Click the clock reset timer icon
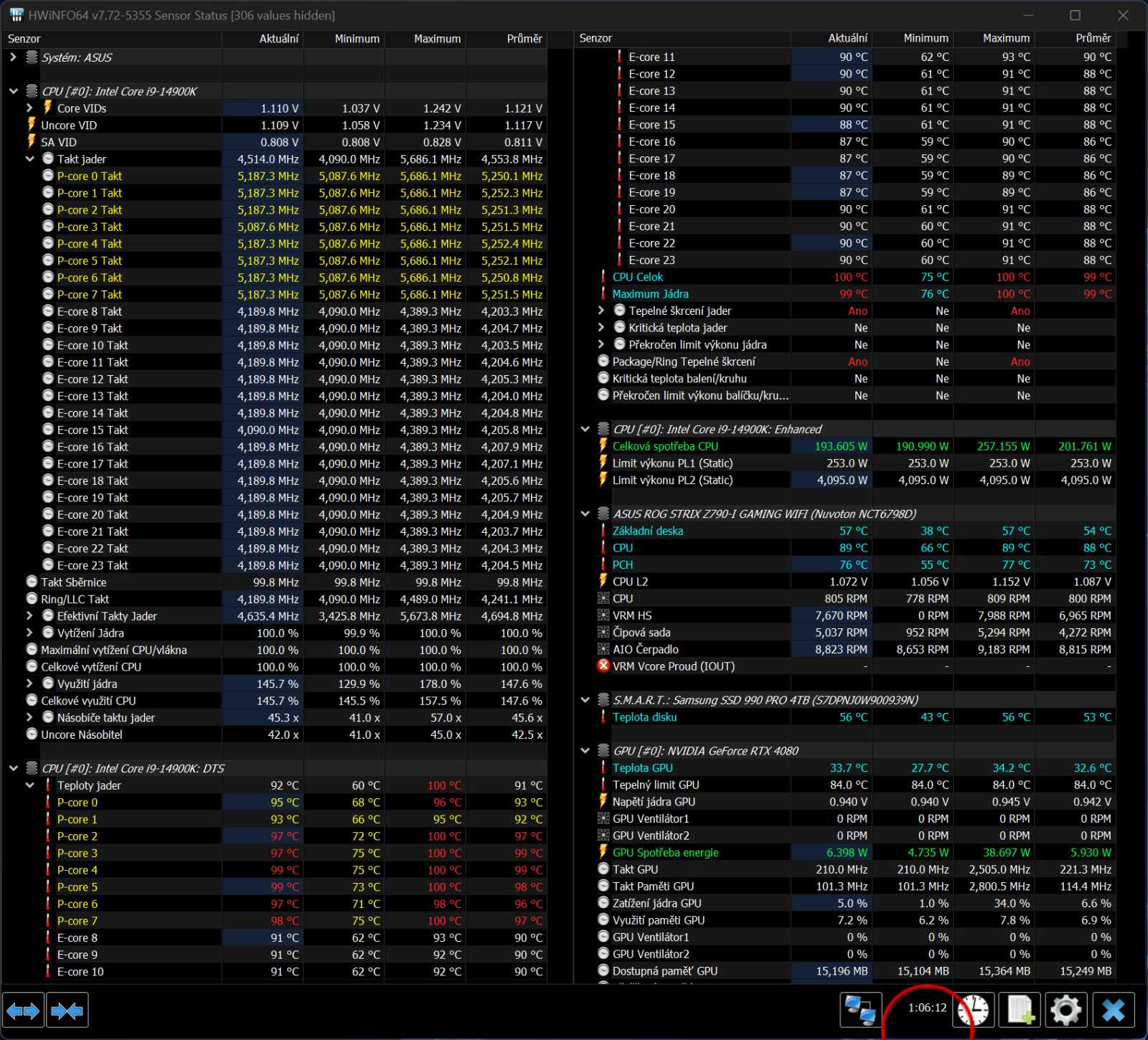The width and height of the screenshot is (1148, 1040). click(974, 1011)
